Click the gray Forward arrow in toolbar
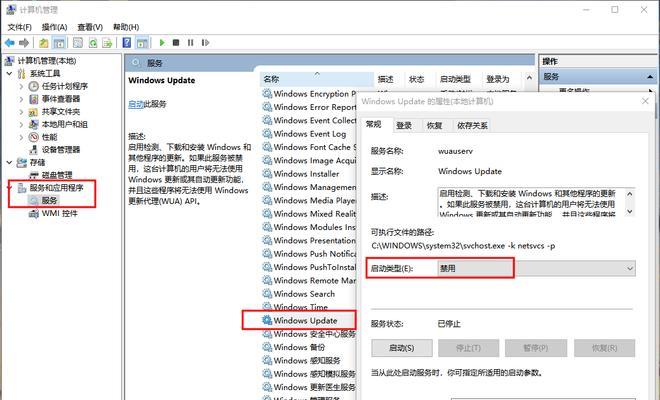Screen dimensions: 660x400 [x=24, y=43]
